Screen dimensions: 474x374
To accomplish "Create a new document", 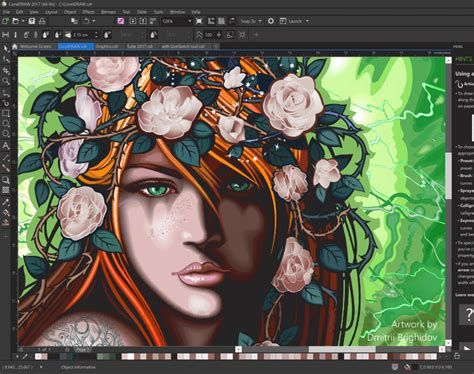I will pyautogui.click(x=5, y=21).
